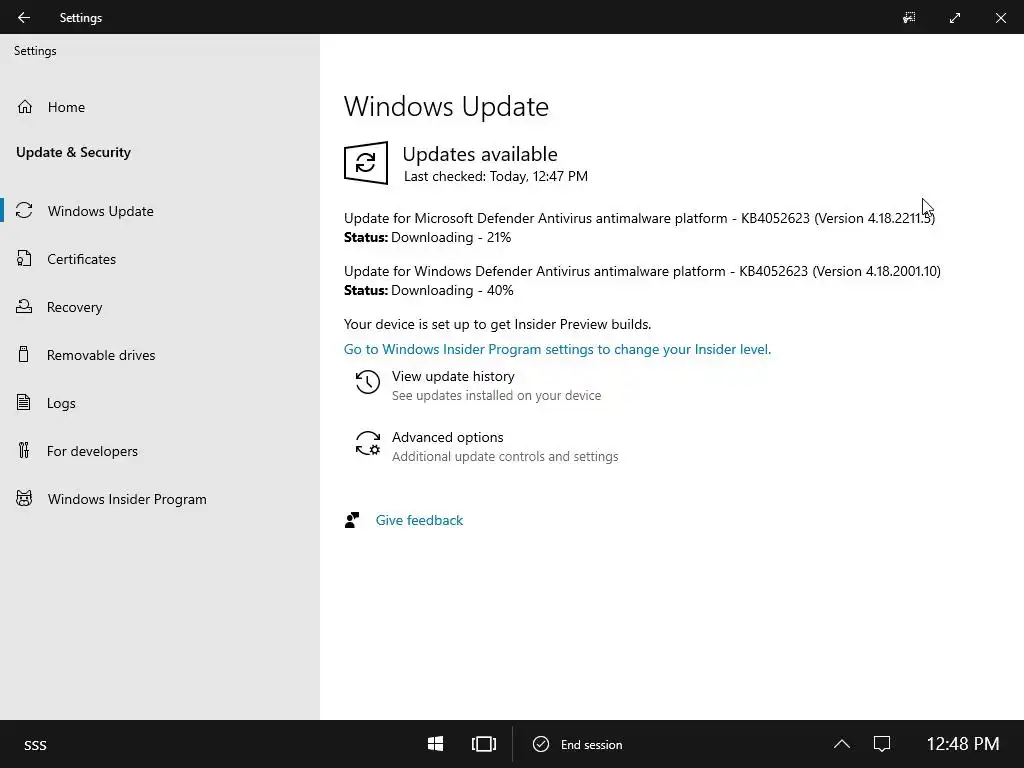Click Status: Downloading - 40% text
The width and height of the screenshot is (1024, 768).
(428, 290)
